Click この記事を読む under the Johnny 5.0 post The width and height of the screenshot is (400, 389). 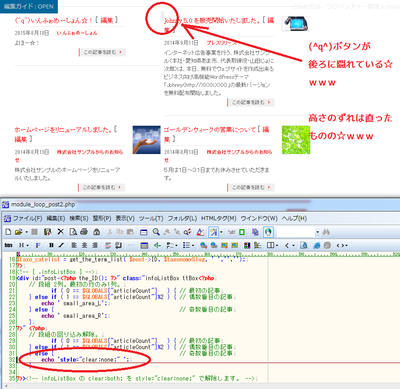pyautogui.click(x=251, y=102)
